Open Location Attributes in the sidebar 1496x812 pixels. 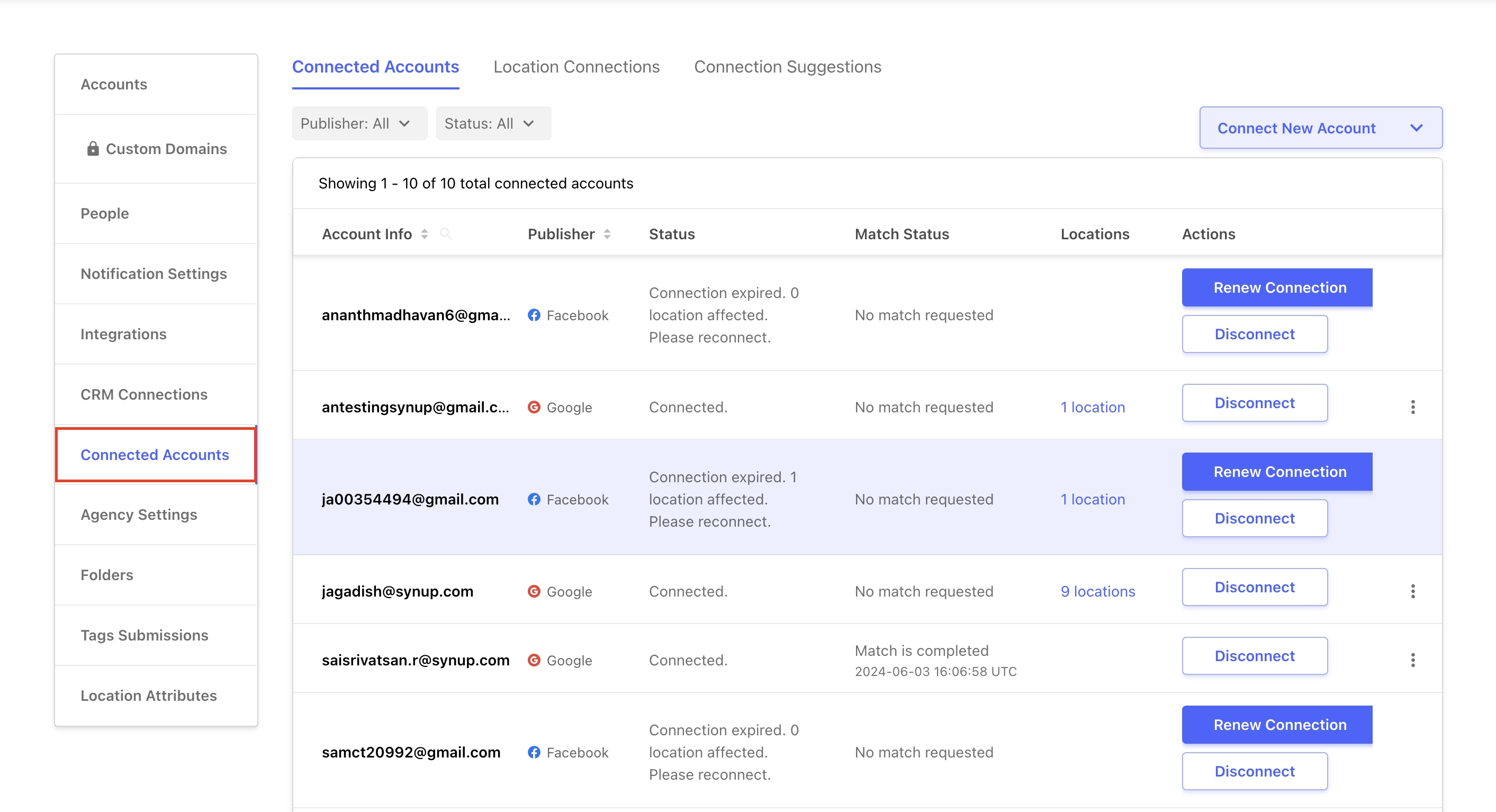coord(156,696)
